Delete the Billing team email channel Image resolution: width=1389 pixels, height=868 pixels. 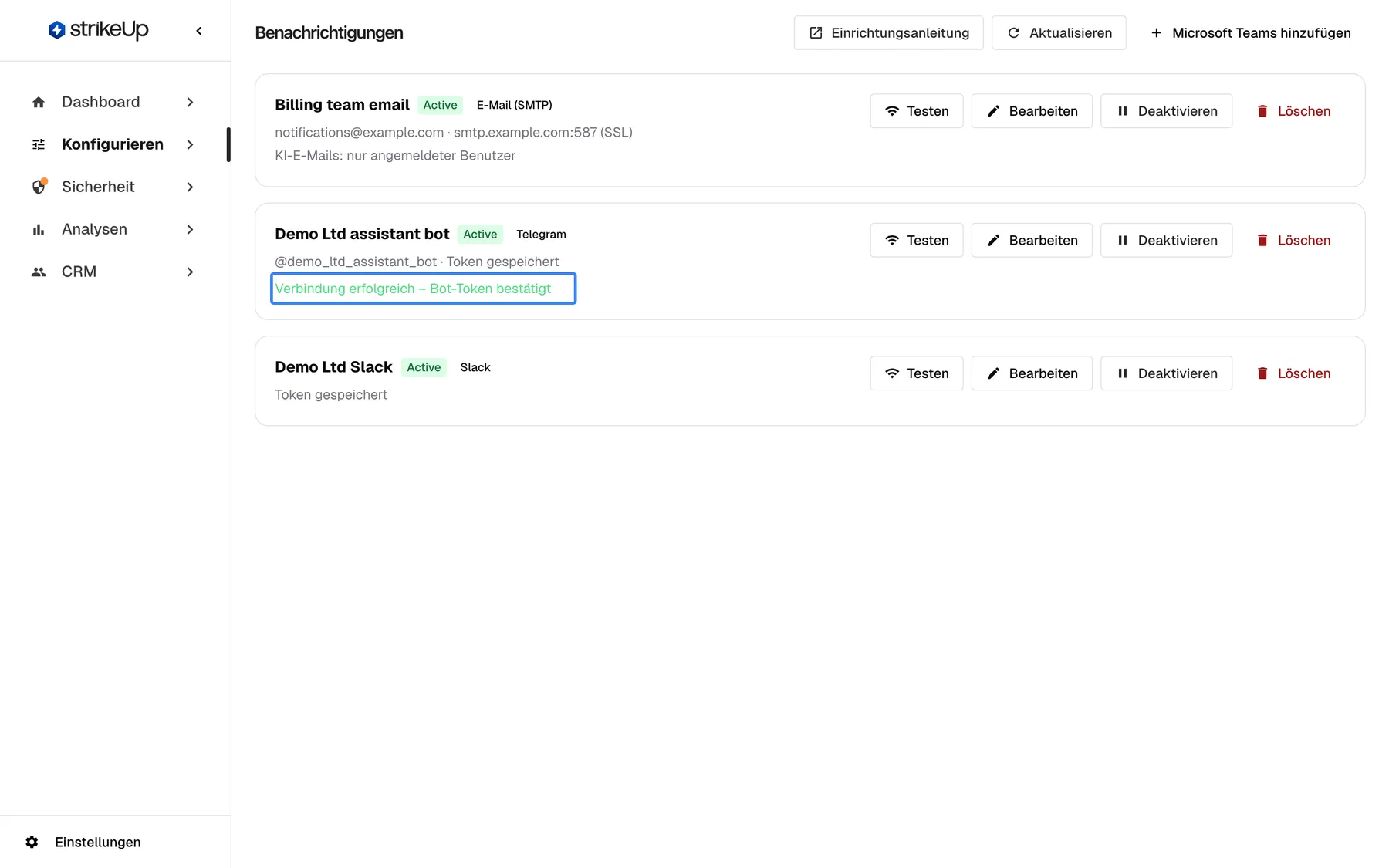click(x=1293, y=111)
